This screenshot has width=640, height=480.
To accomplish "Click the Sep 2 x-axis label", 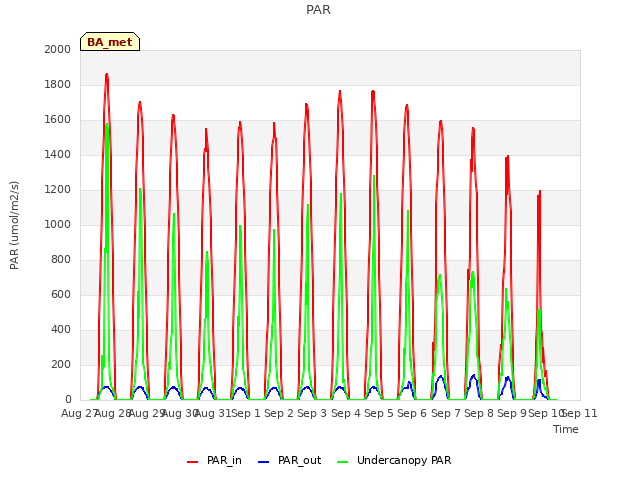I will (x=279, y=413).
